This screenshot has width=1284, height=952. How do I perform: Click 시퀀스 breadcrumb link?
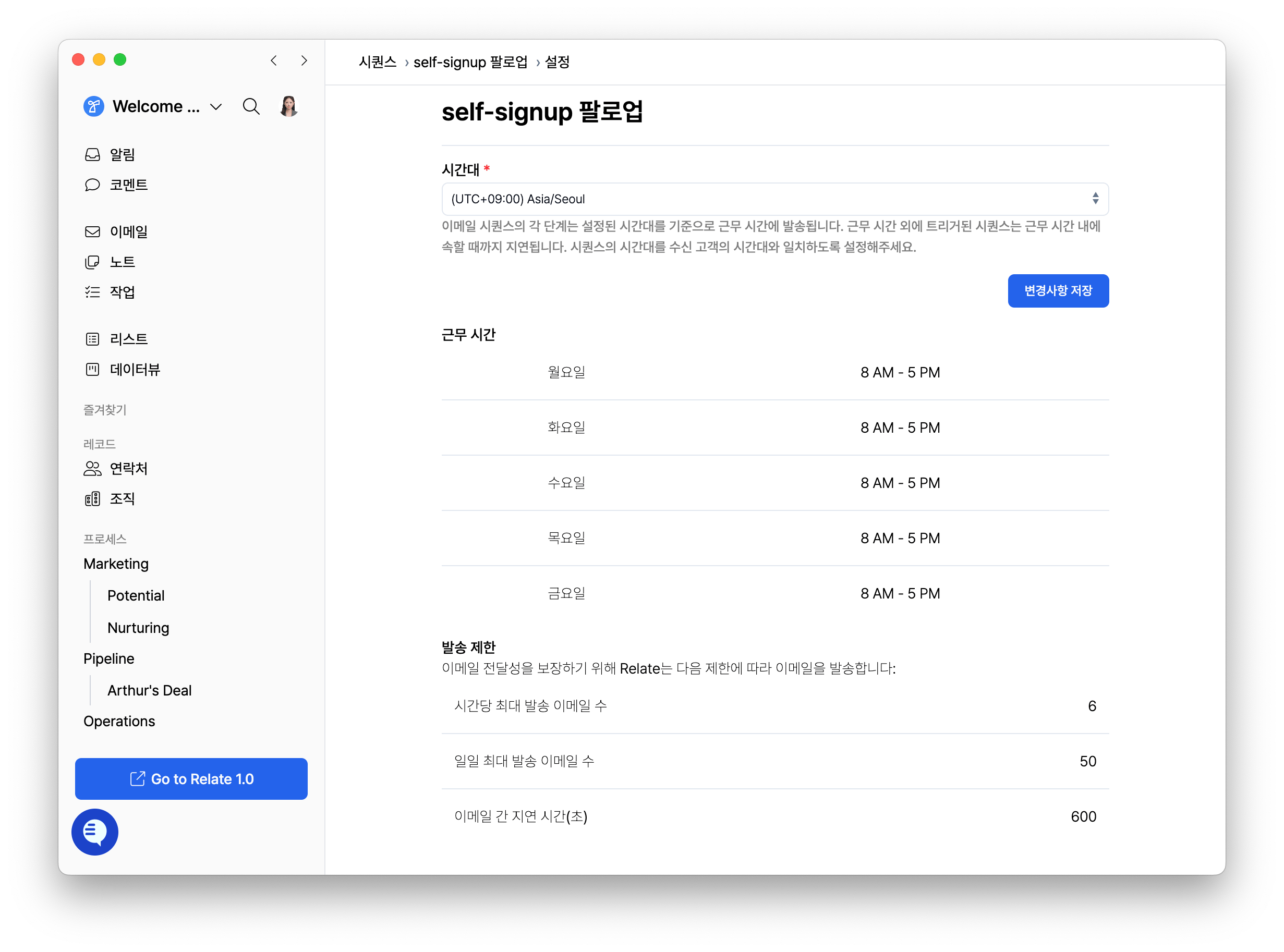click(x=378, y=62)
